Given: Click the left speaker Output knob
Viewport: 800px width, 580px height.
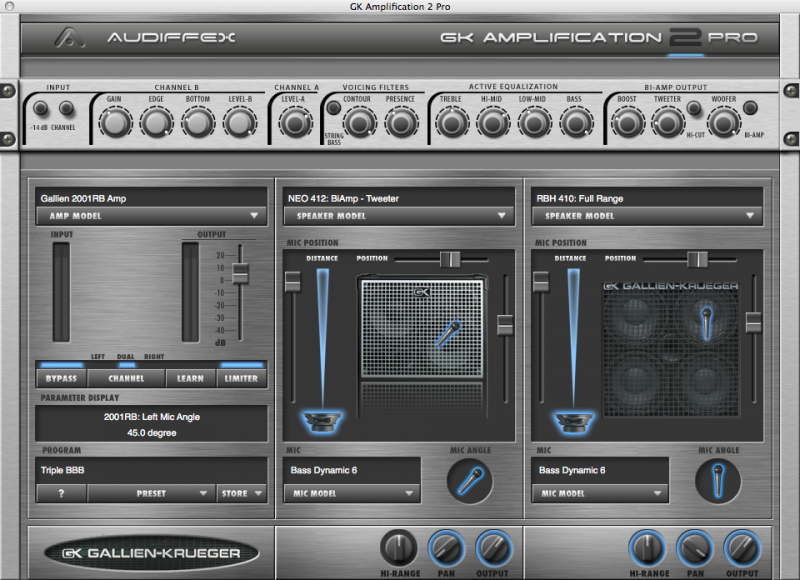Looking at the screenshot, I should pos(493,548).
